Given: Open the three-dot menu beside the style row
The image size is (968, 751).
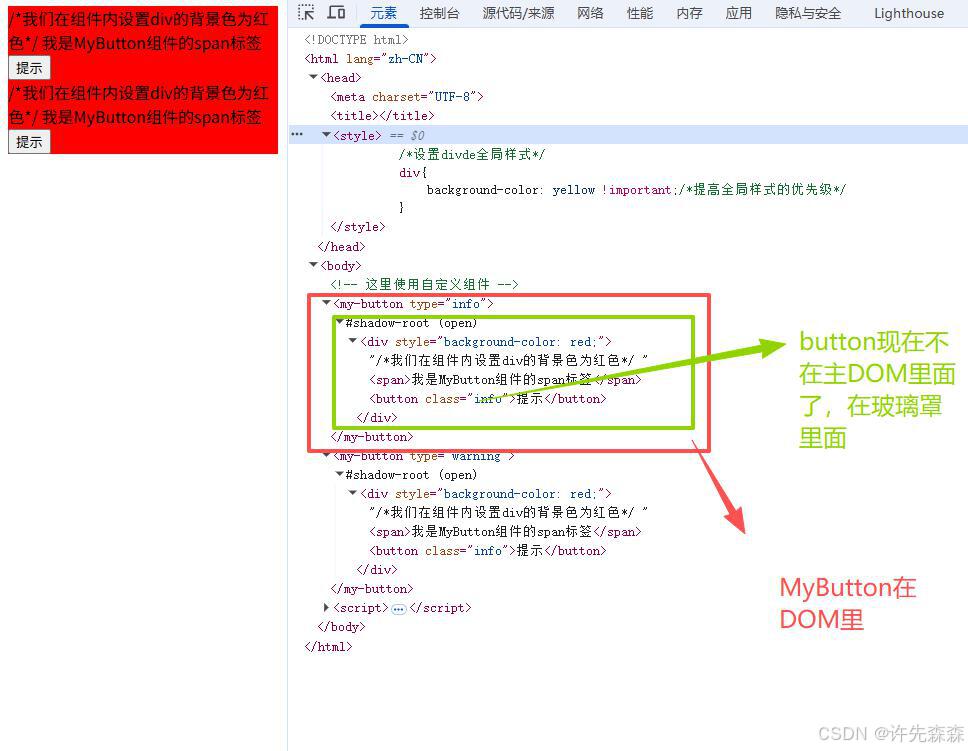Looking at the screenshot, I should [297, 134].
